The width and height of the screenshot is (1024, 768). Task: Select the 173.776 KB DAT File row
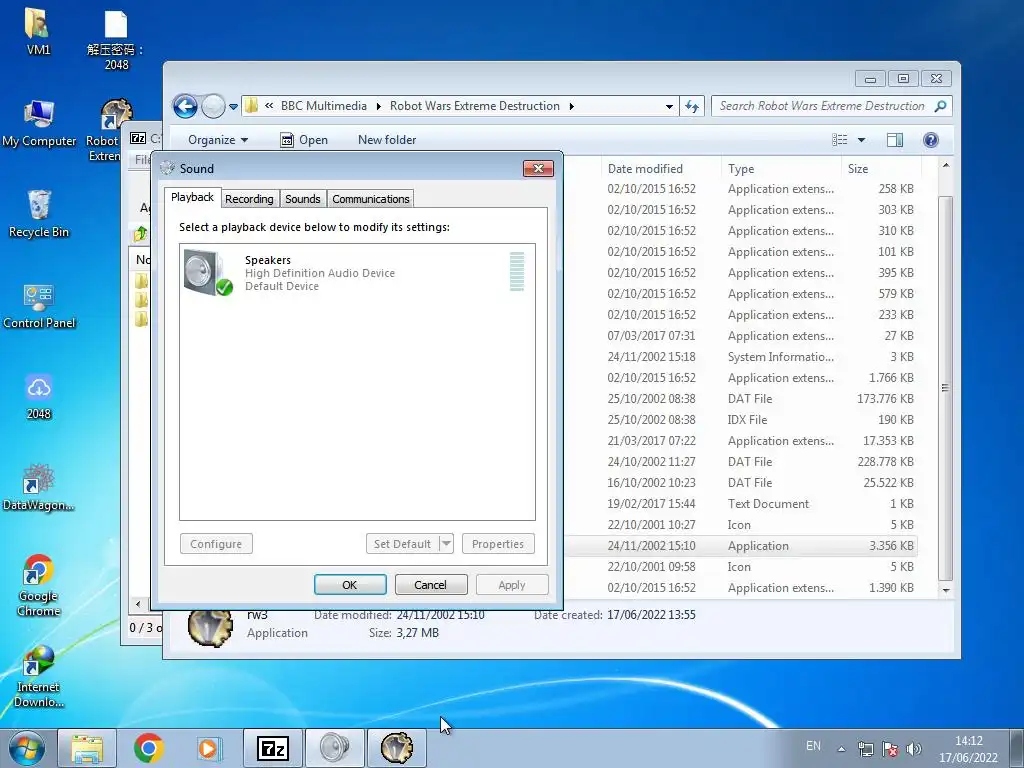click(741, 398)
